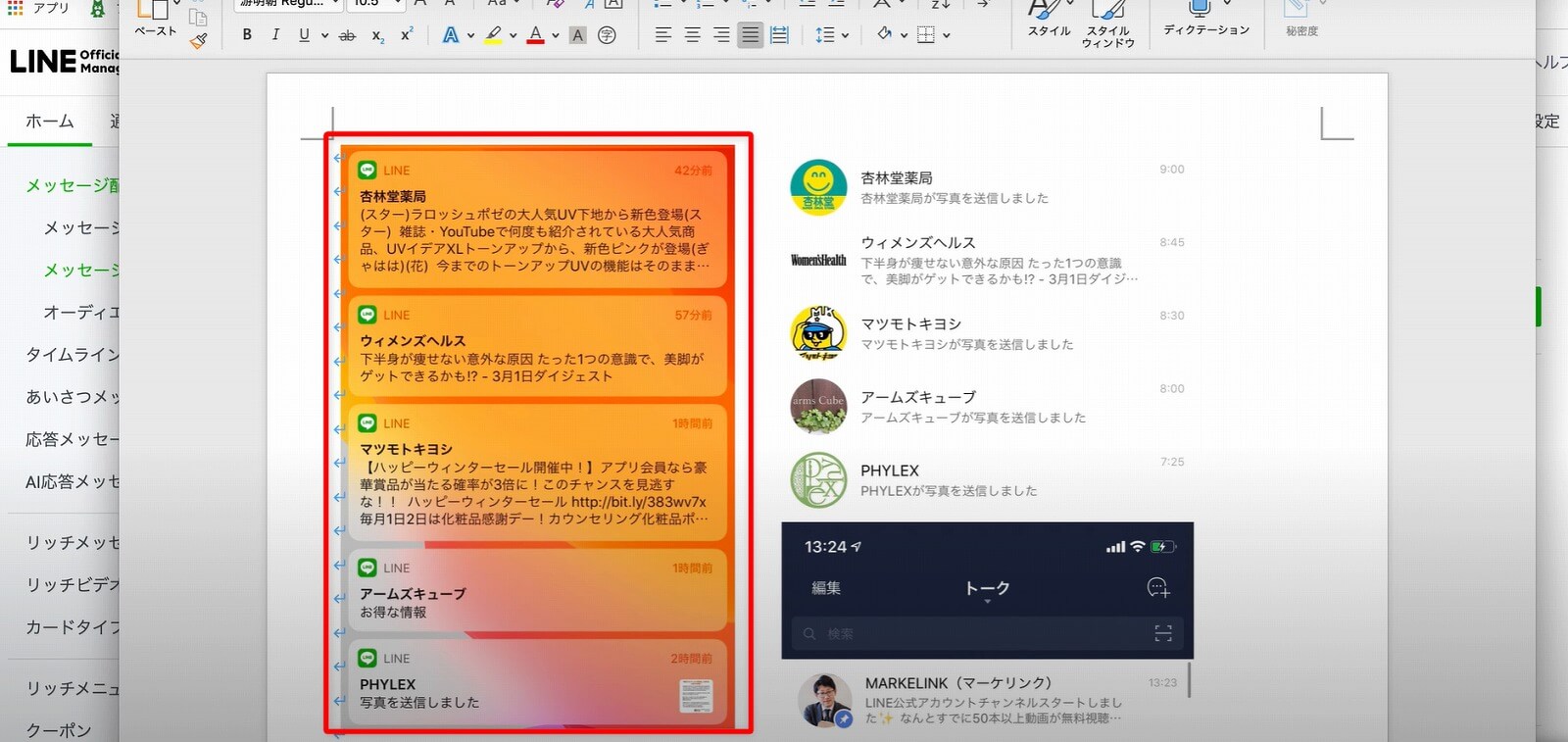Open the font name combo box
The width and height of the screenshot is (1568, 742).
(x=288, y=4)
